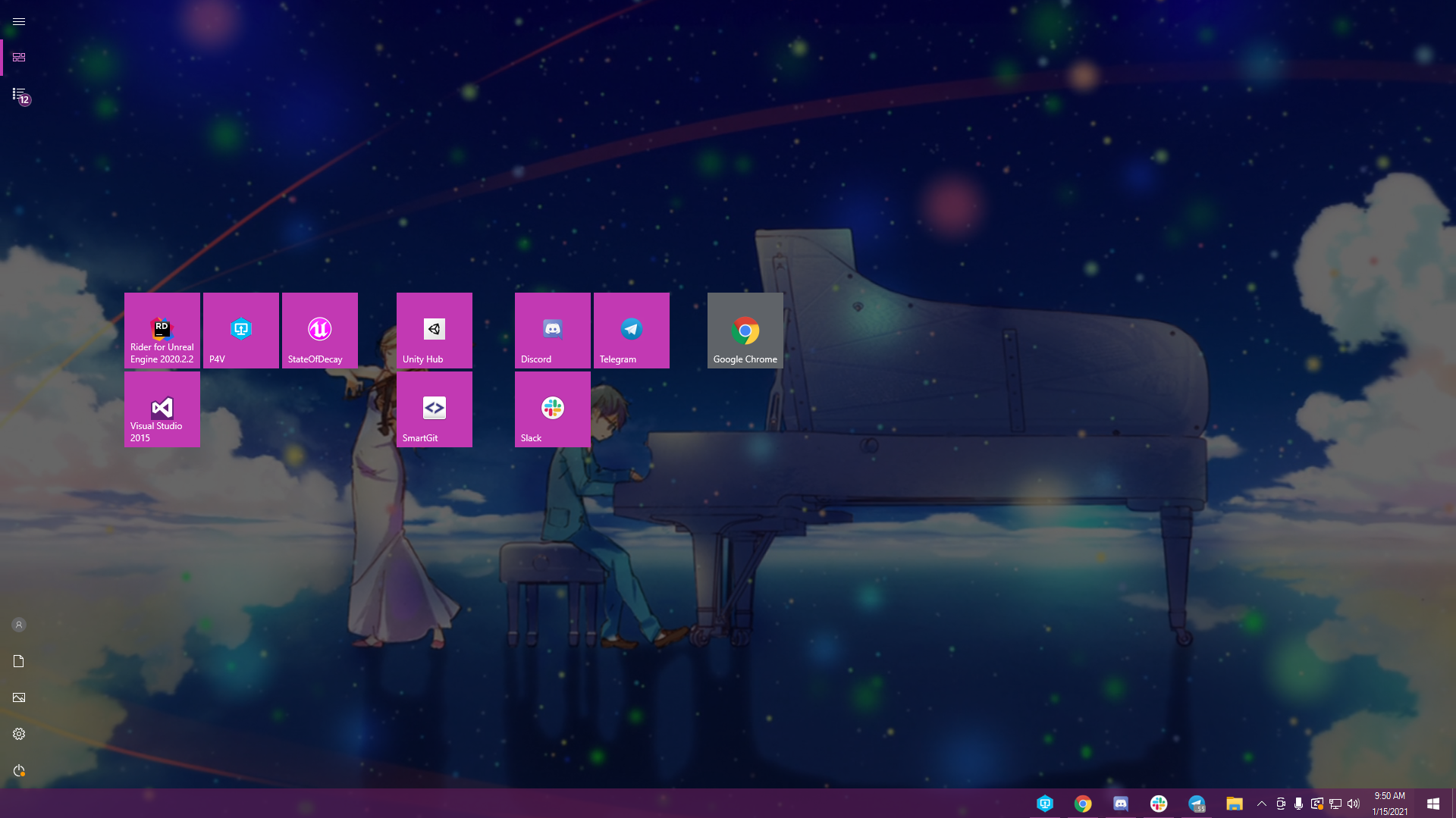The height and width of the screenshot is (818, 1456).
Task: Open the Slack tile
Action: point(552,409)
